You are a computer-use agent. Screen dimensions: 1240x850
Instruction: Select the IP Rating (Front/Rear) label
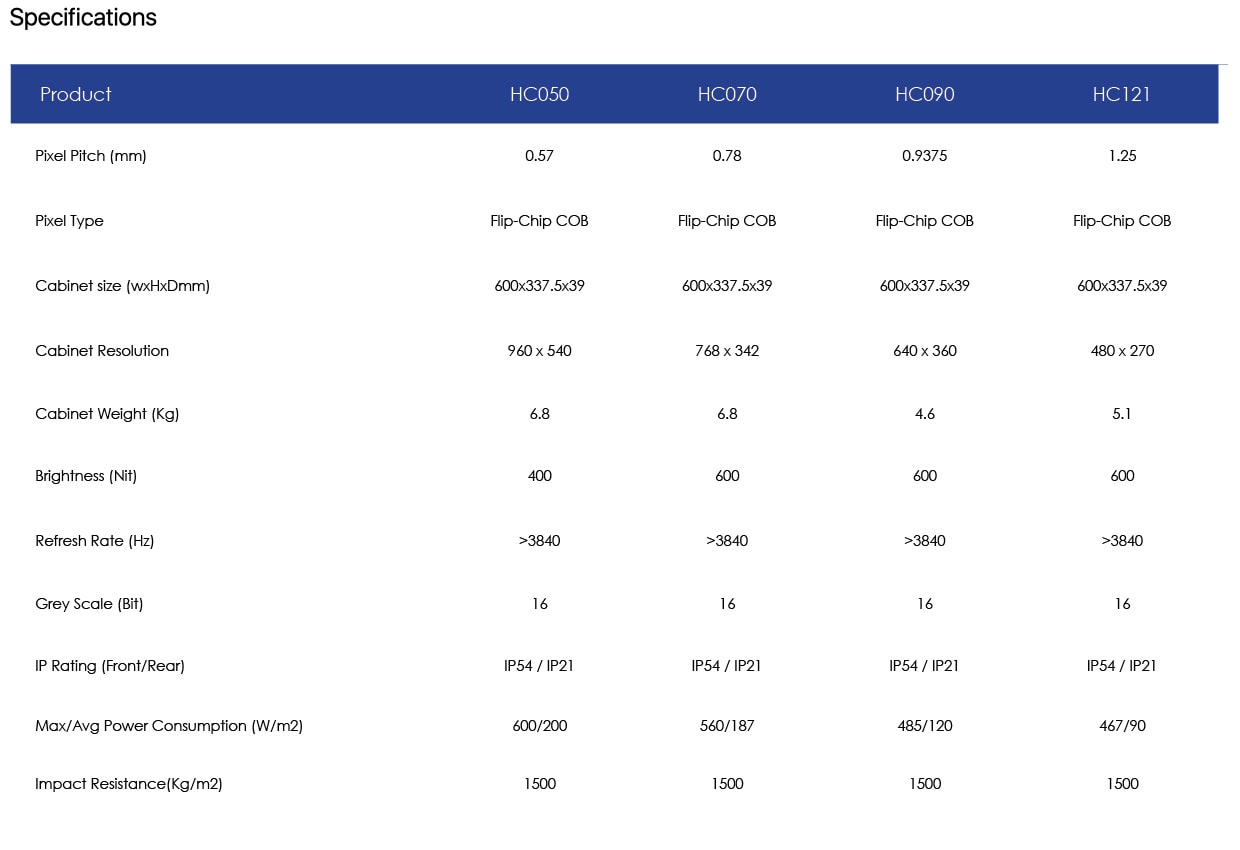click(x=110, y=666)
